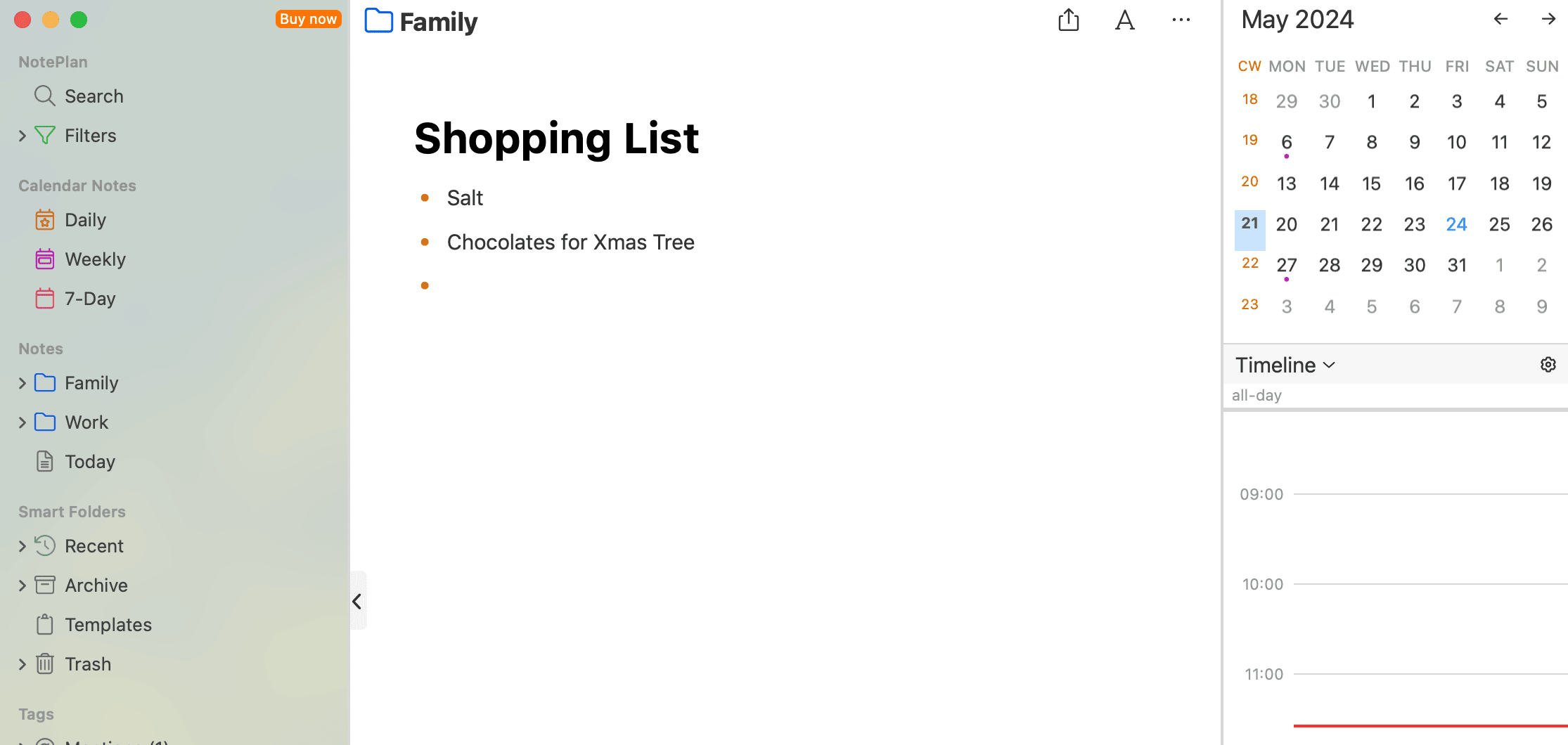Click the share icon above the note
This screenshot has height=745, width=1568.
(1068, 20)
